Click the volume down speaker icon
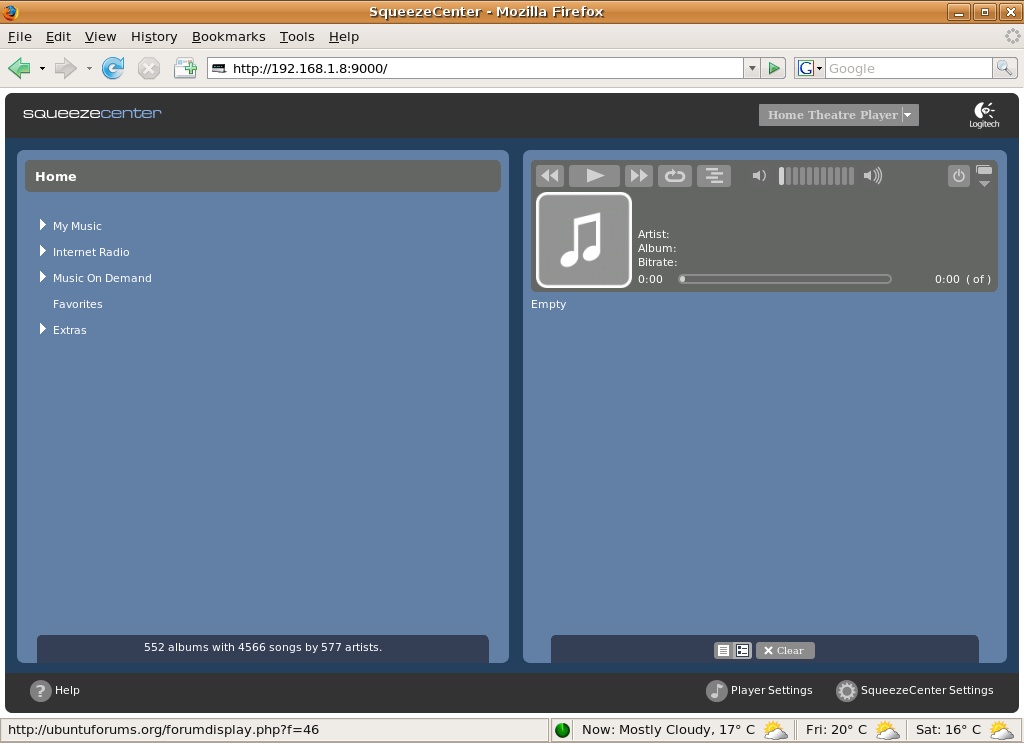1024x743 pixels. click(759, 176)
